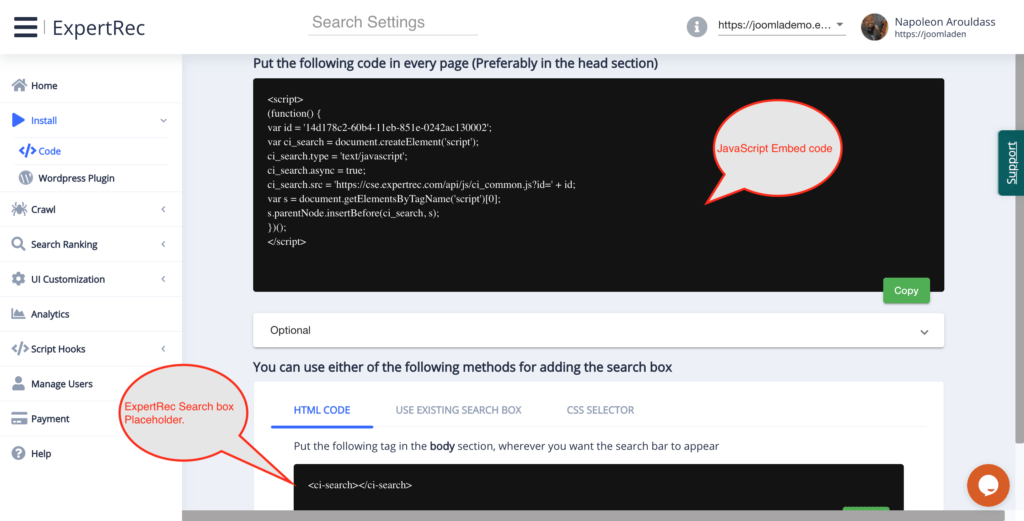1024x521 pixels.
Task: Expand the Optional panel chevron
Action: point(924,332)
